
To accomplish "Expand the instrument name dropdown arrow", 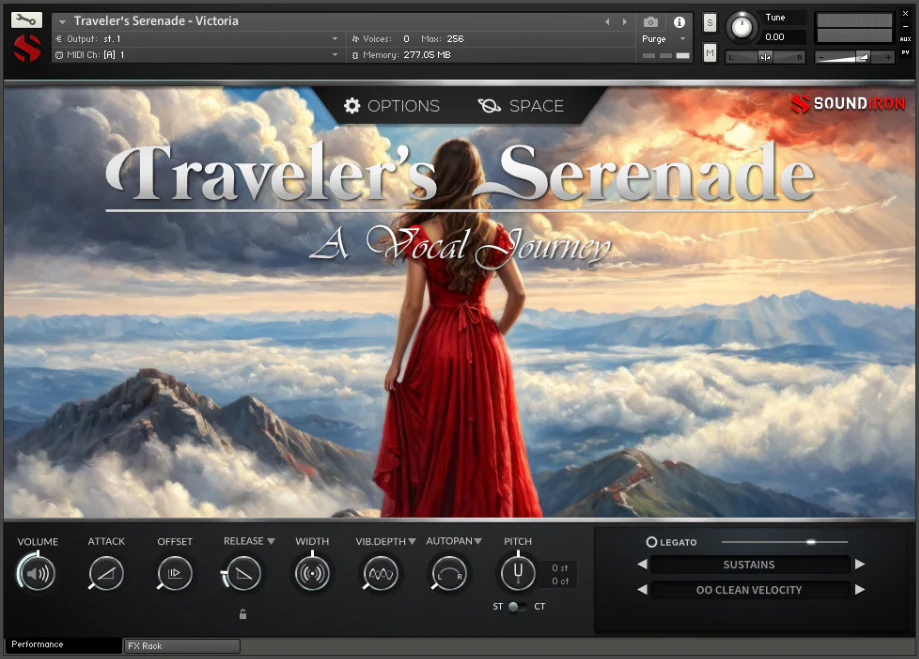I will point(62,22).
